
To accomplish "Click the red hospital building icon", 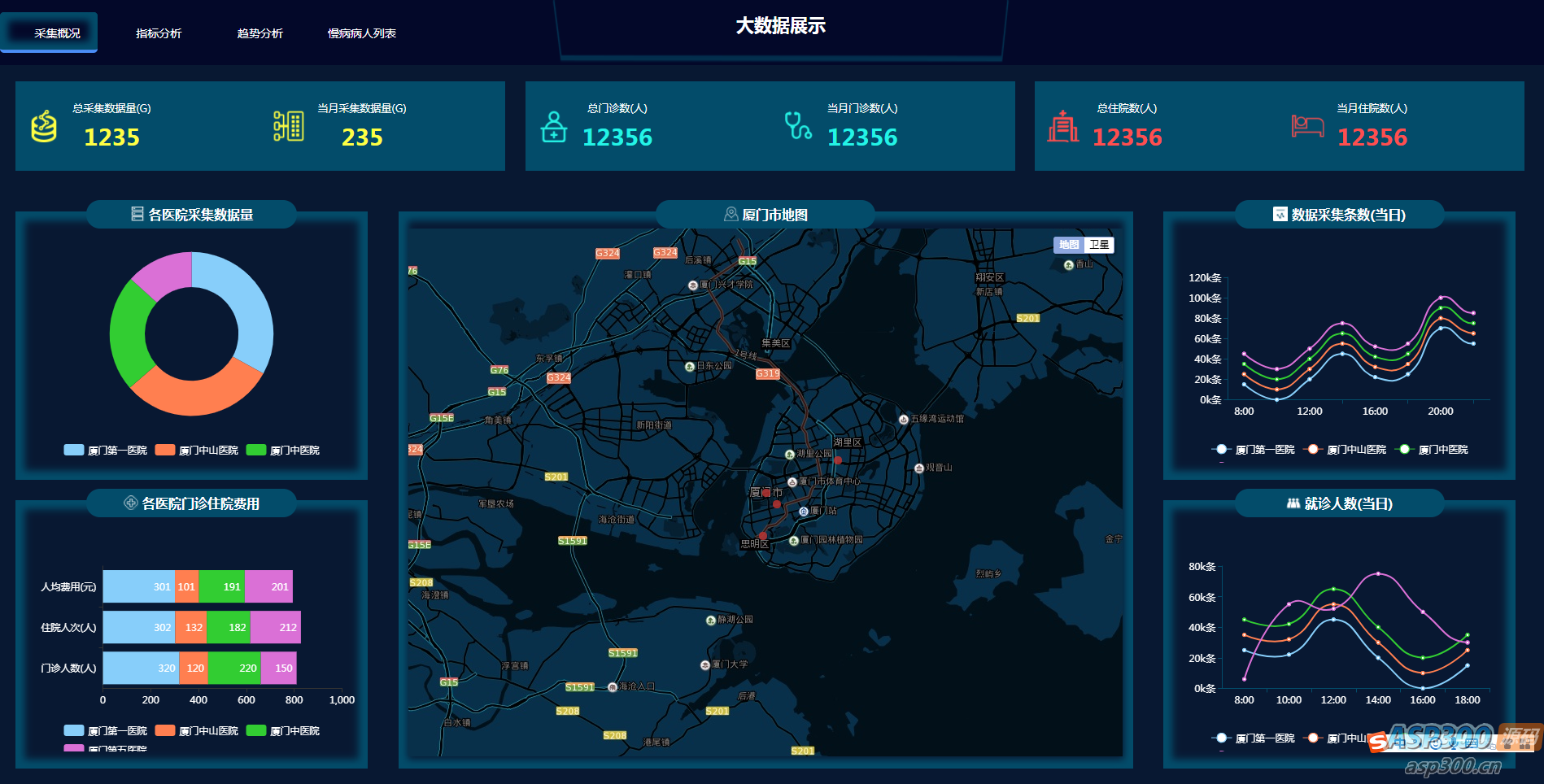I will tap(1063, 126).
